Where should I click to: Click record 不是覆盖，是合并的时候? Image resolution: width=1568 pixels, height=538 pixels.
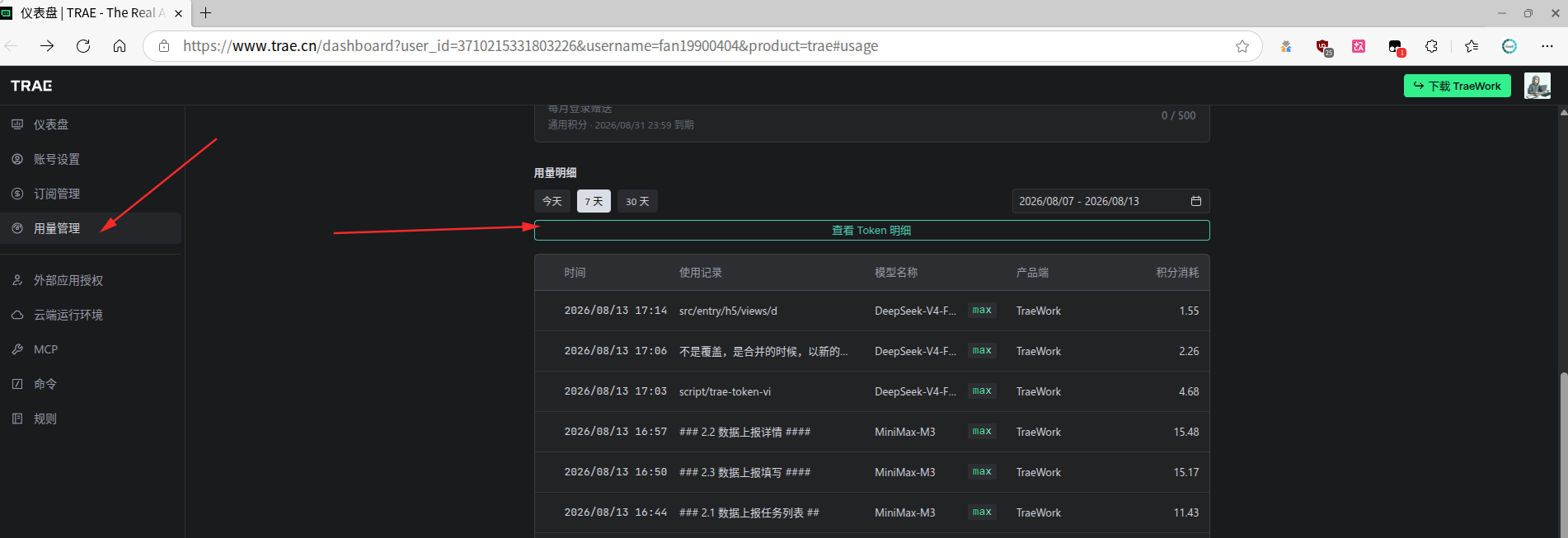click(763, 351)
